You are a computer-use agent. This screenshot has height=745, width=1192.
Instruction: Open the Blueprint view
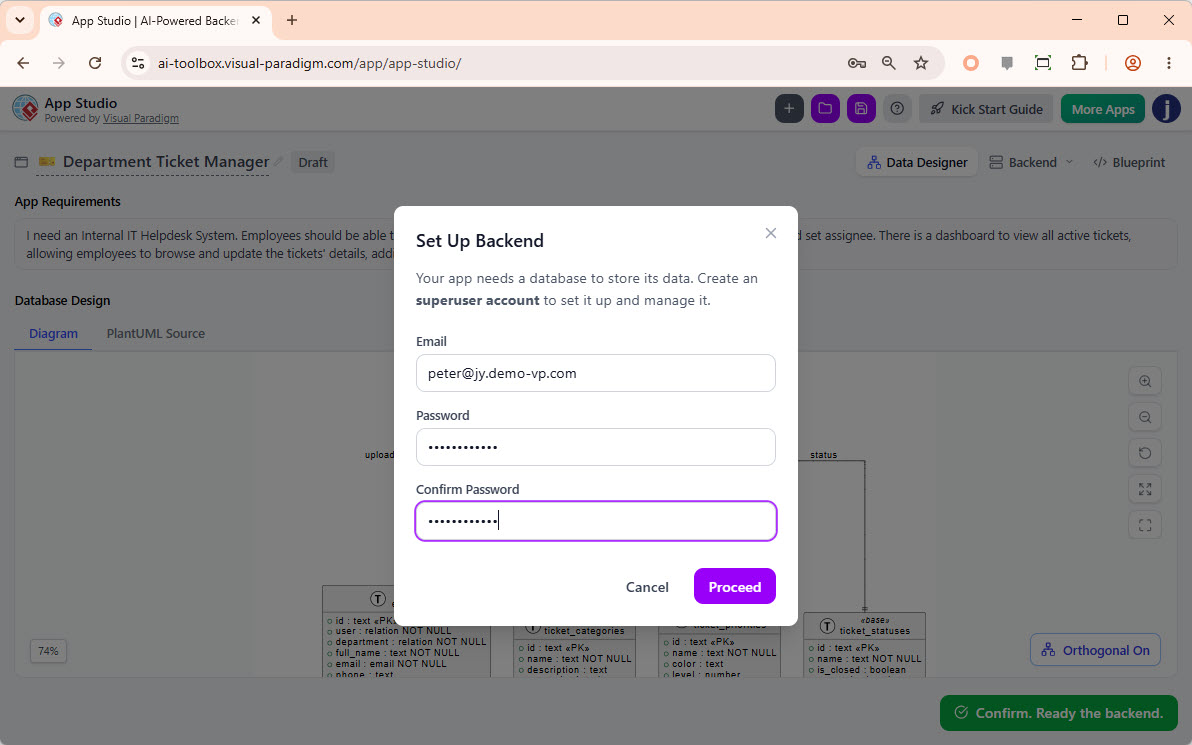[1129, 162]
